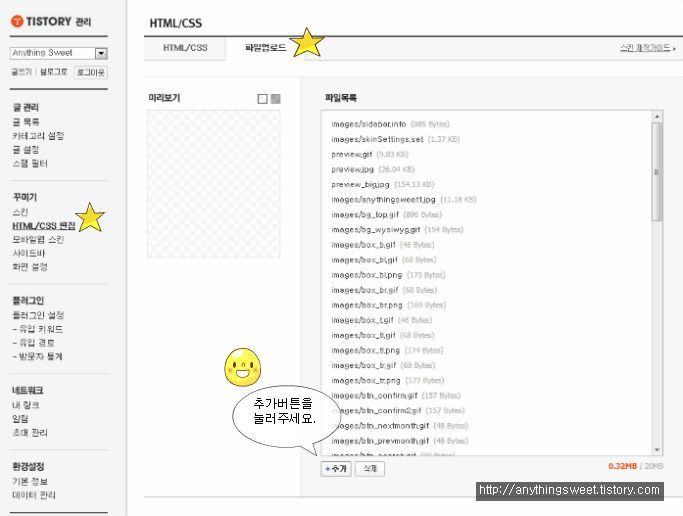Click the file list scrollbar thumb
683x516 pixels.
[x=657, y=172]
